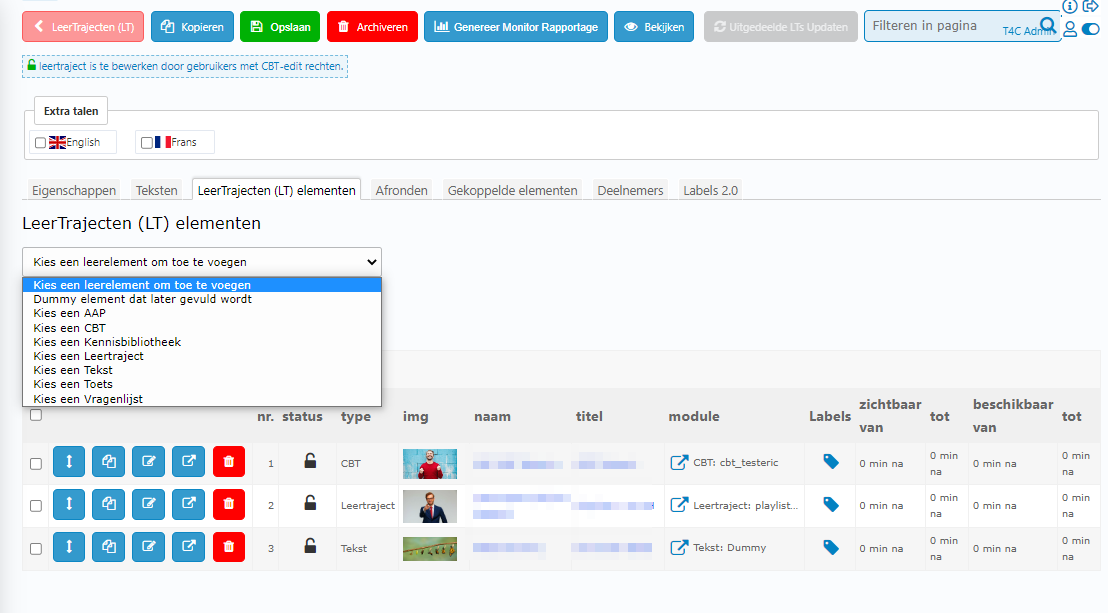
Task: Click the copy icon in the Tekst row
Action: pyautogui.click(x=108, y=547)
